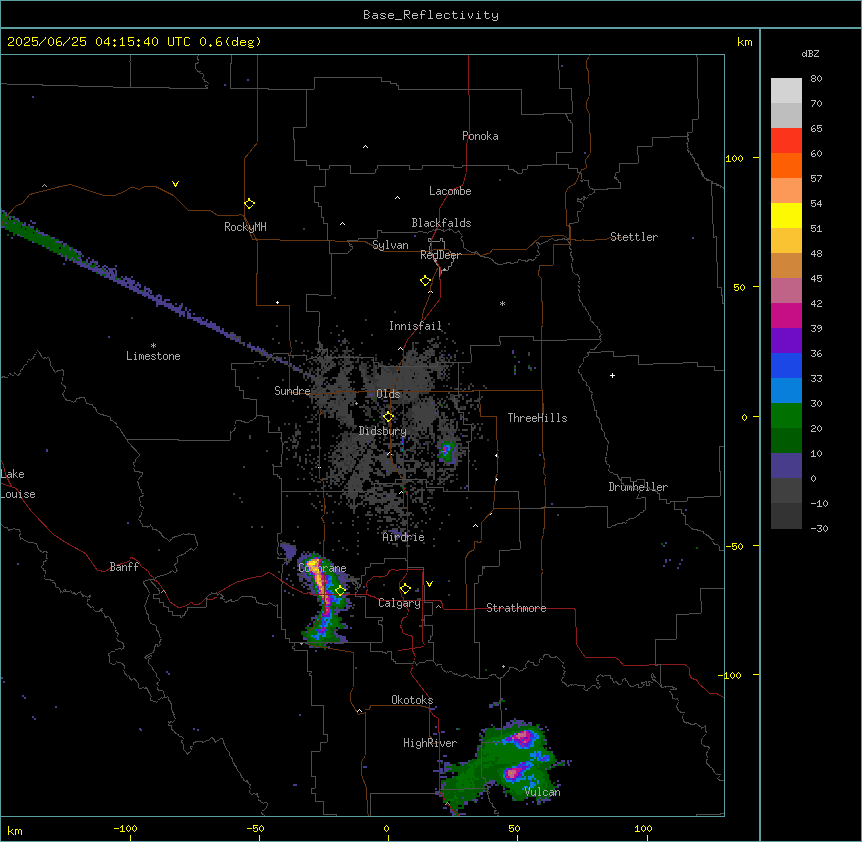Click the Stettler city label

tap(634, 237)
